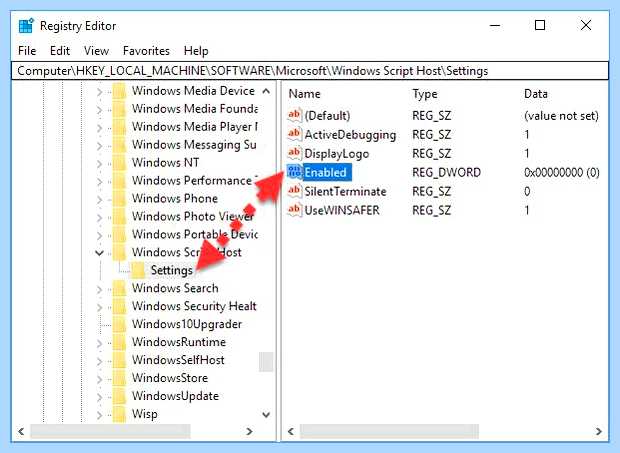Select the UseWINSAFER value name
The width and height of the screenshot is (620, 453).
click(x=342, y=210)
